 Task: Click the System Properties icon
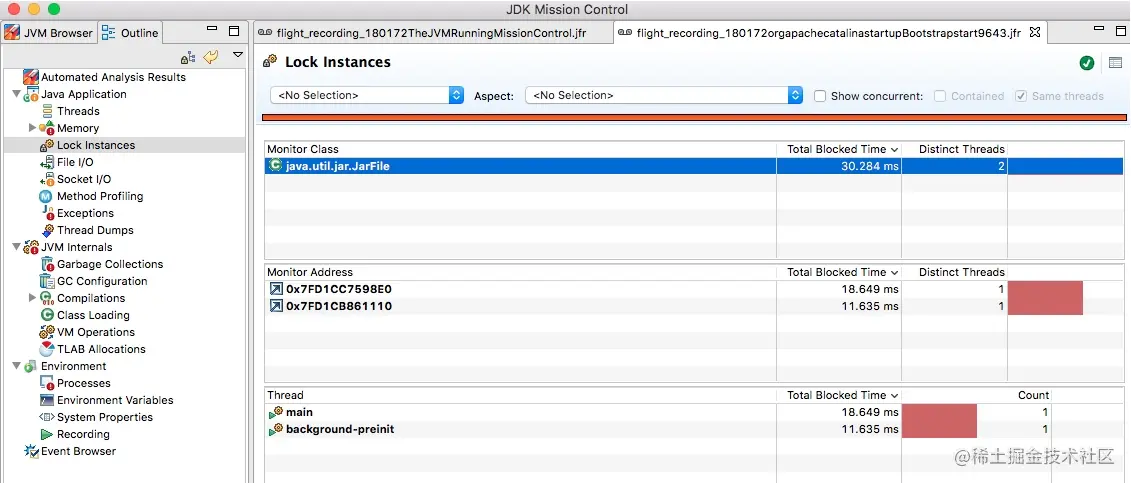click(x=47, y=417)
